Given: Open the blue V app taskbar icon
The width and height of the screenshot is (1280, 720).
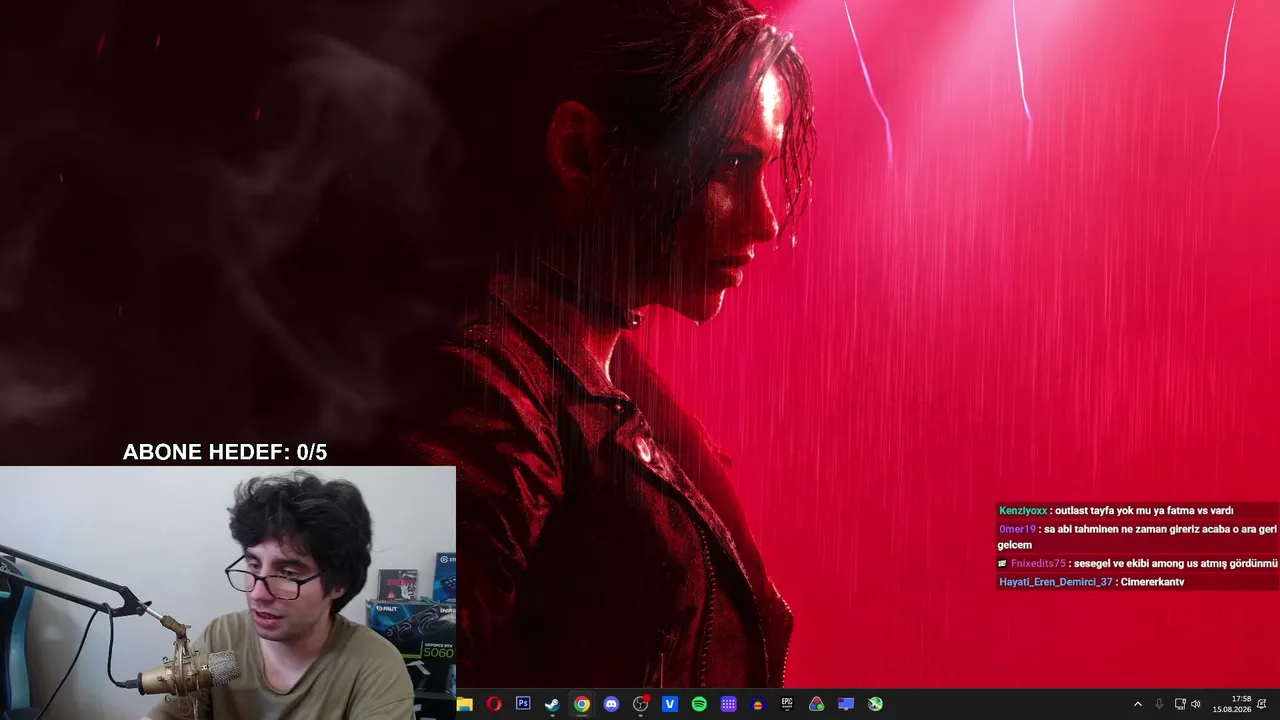Looking at the screenshot, I should point(670,704).
